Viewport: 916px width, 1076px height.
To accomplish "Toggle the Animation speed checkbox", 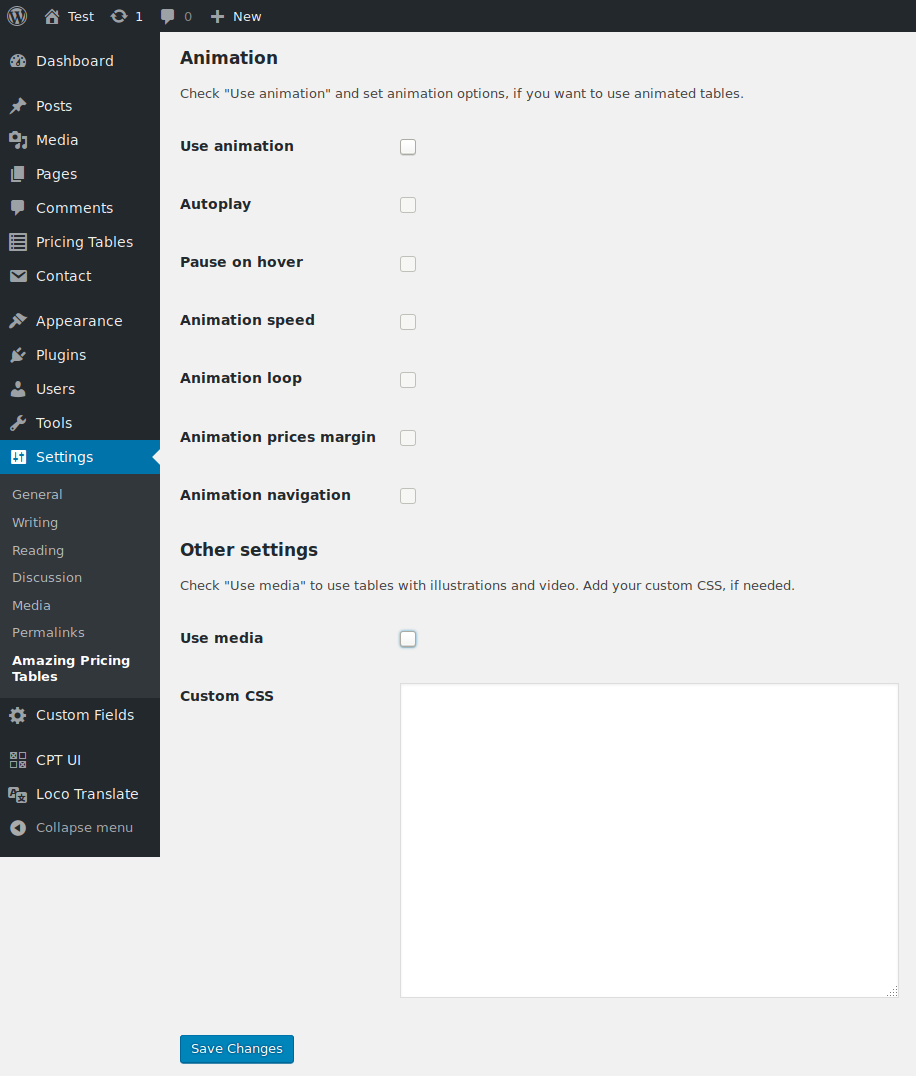I will pos(408,322).
